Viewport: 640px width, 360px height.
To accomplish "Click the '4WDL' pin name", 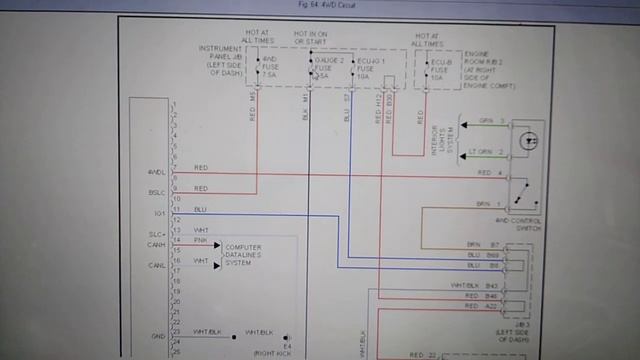I will tap(157, 172).
